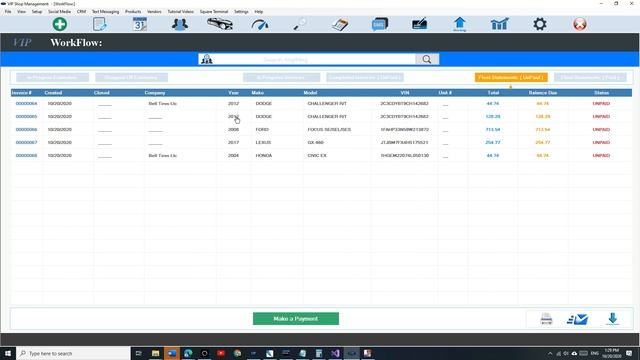The width and height of the screenshot is (640, 360).
Task: Click the 713.54 total value
Action: 493,130
